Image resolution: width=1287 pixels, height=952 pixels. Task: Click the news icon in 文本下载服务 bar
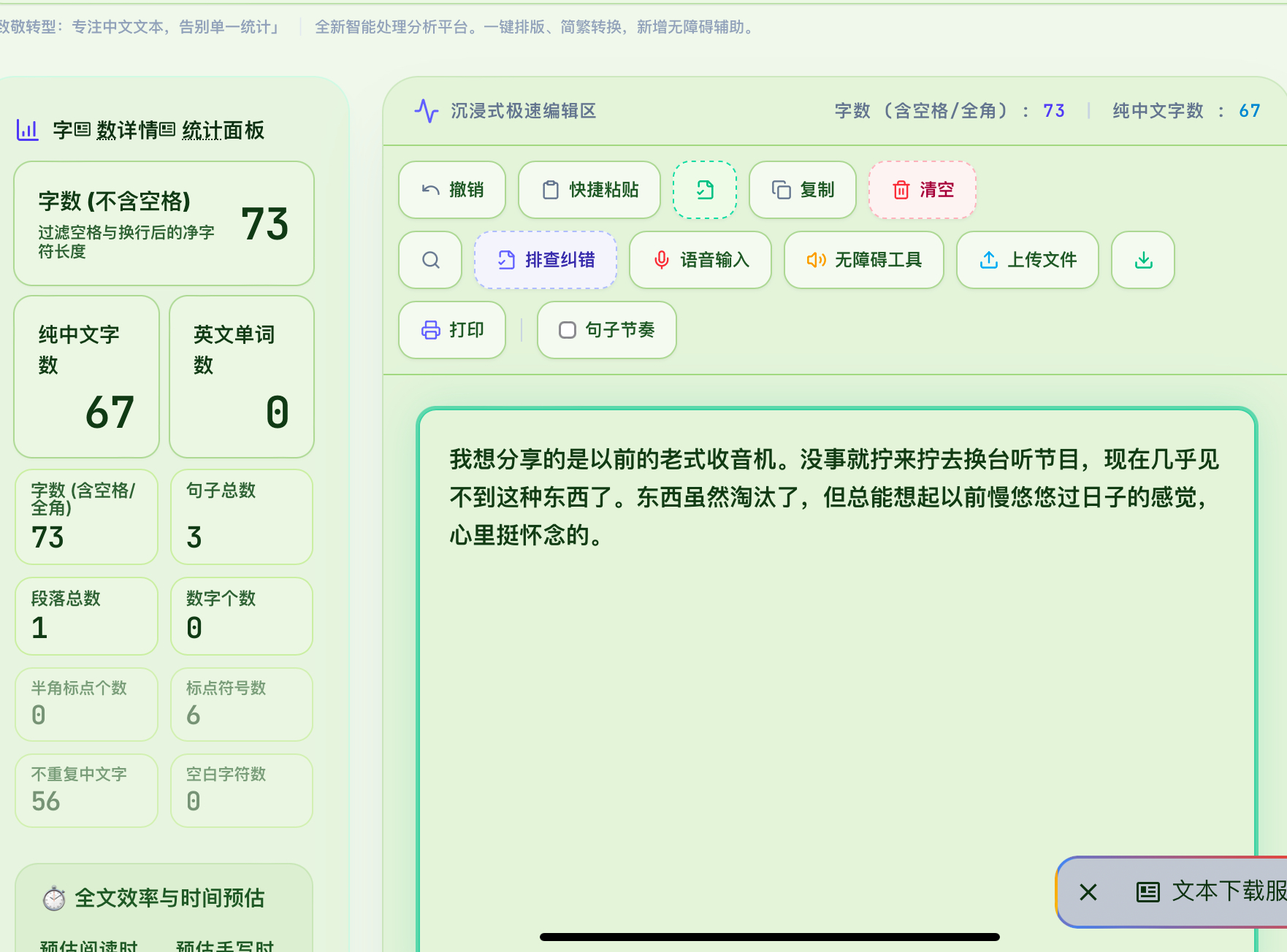click(1148, 892)
